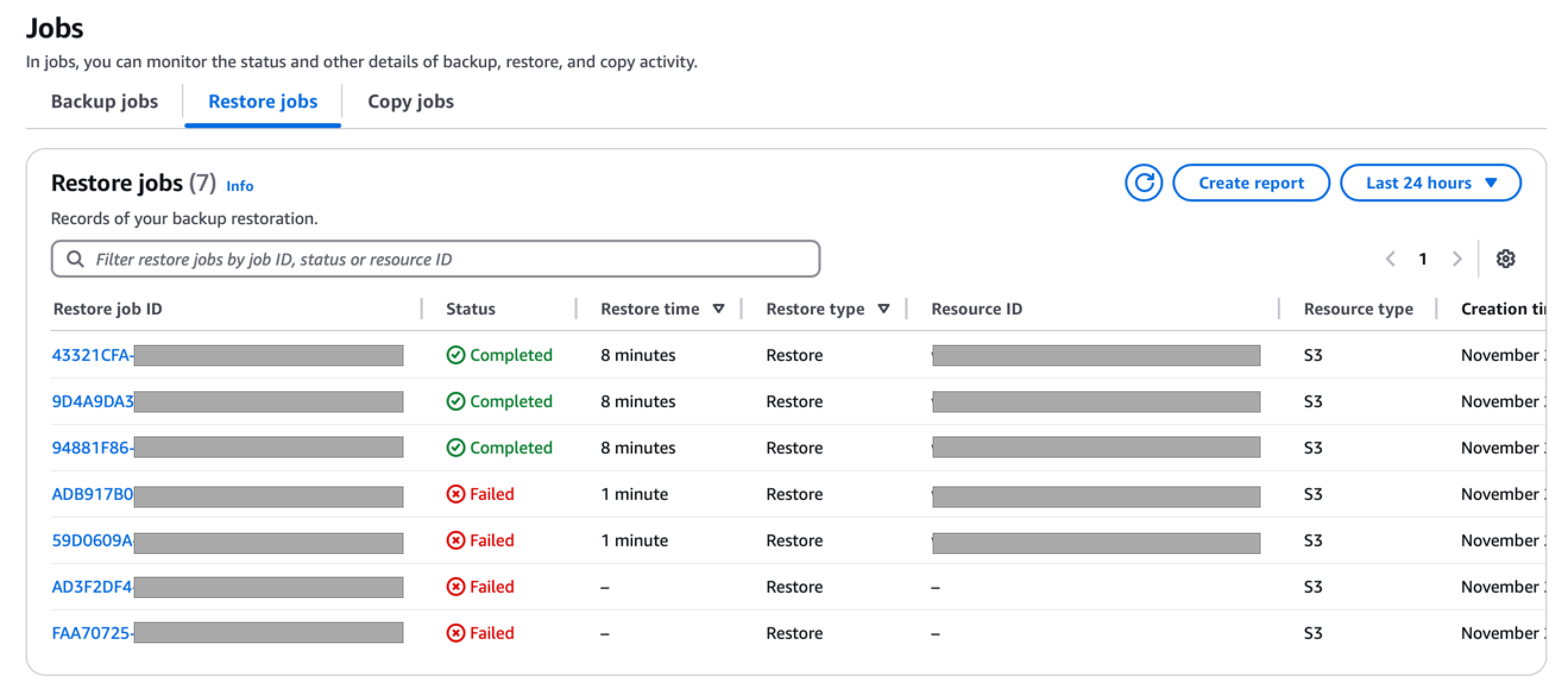Click the Create report button
This screenshot has width=1568, height=692.
(1251, 183)
